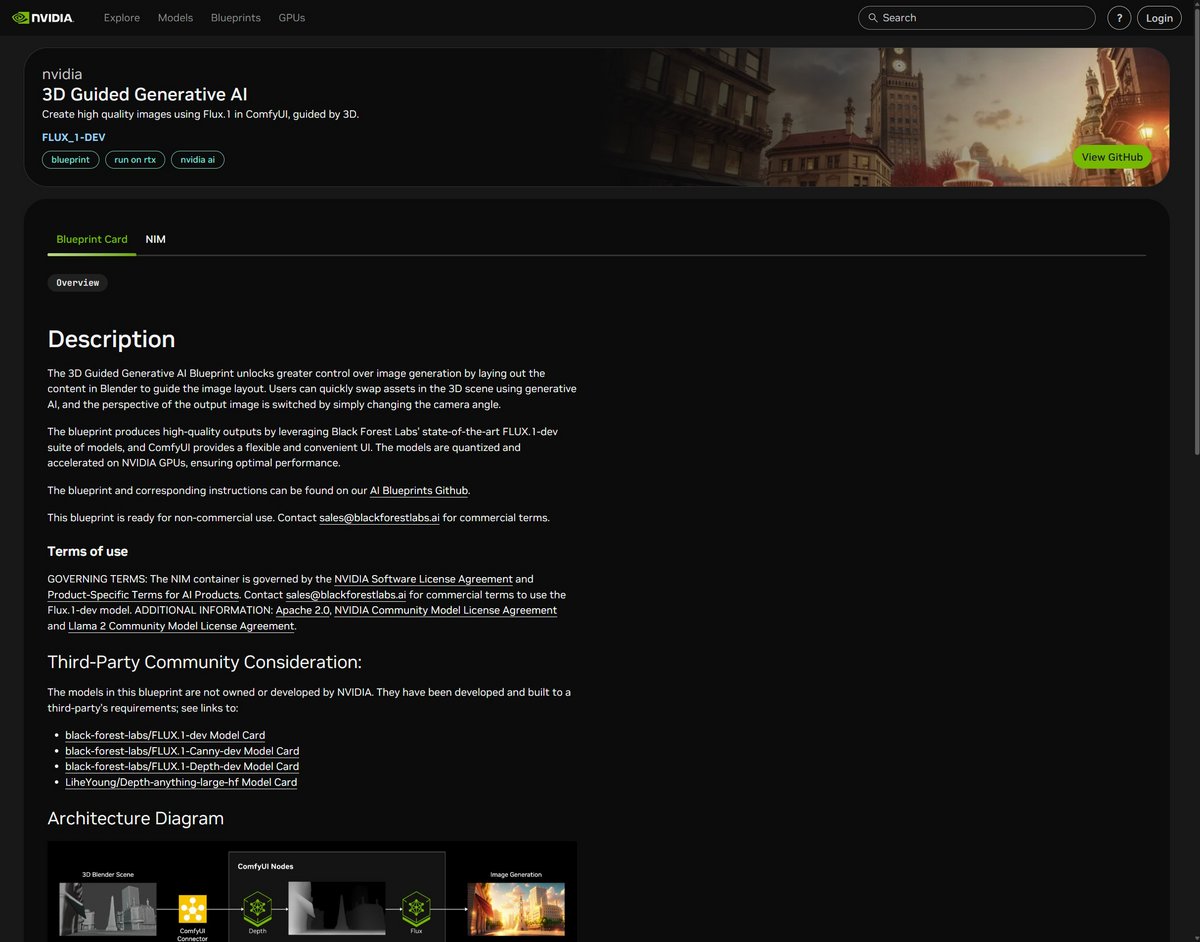Viewport: 1200px width, 942px height.
Task: Click Third-Party Community Consideration heading
Action: pyautogui.click(x=205, y=662)
